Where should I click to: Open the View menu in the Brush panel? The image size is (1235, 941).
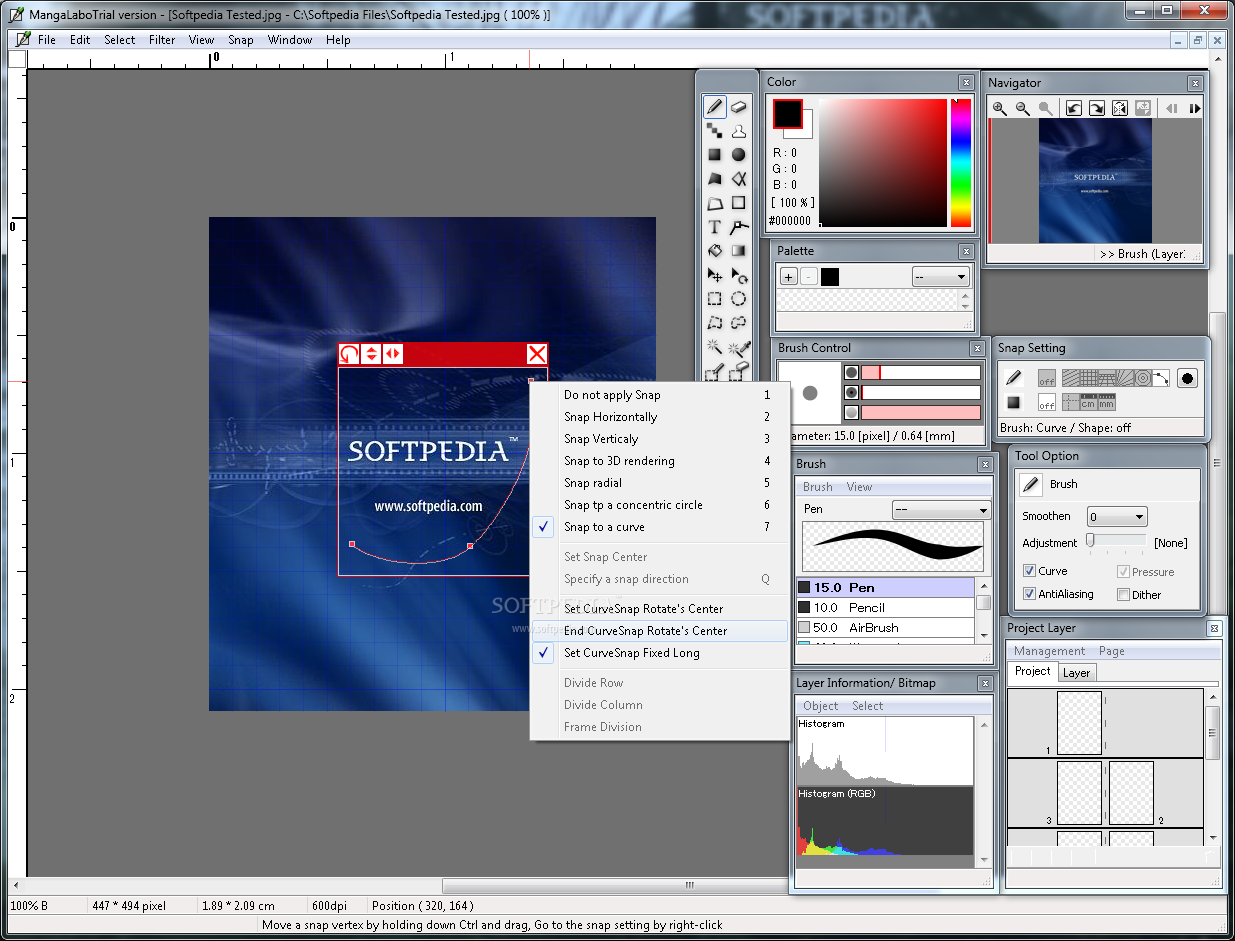(859, 487)
